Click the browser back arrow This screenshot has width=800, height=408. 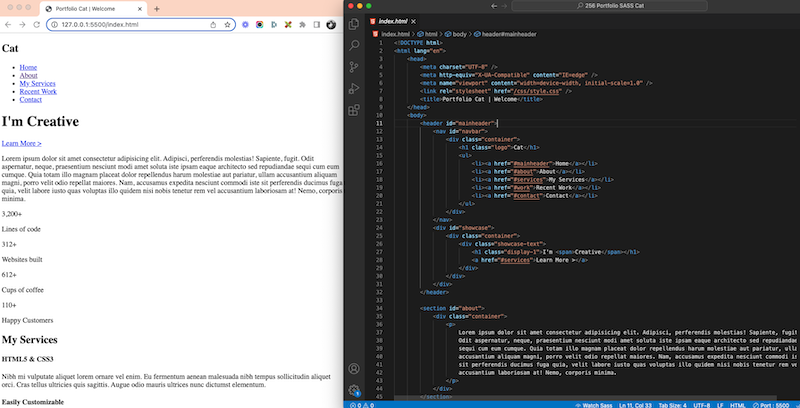point(8,24)
